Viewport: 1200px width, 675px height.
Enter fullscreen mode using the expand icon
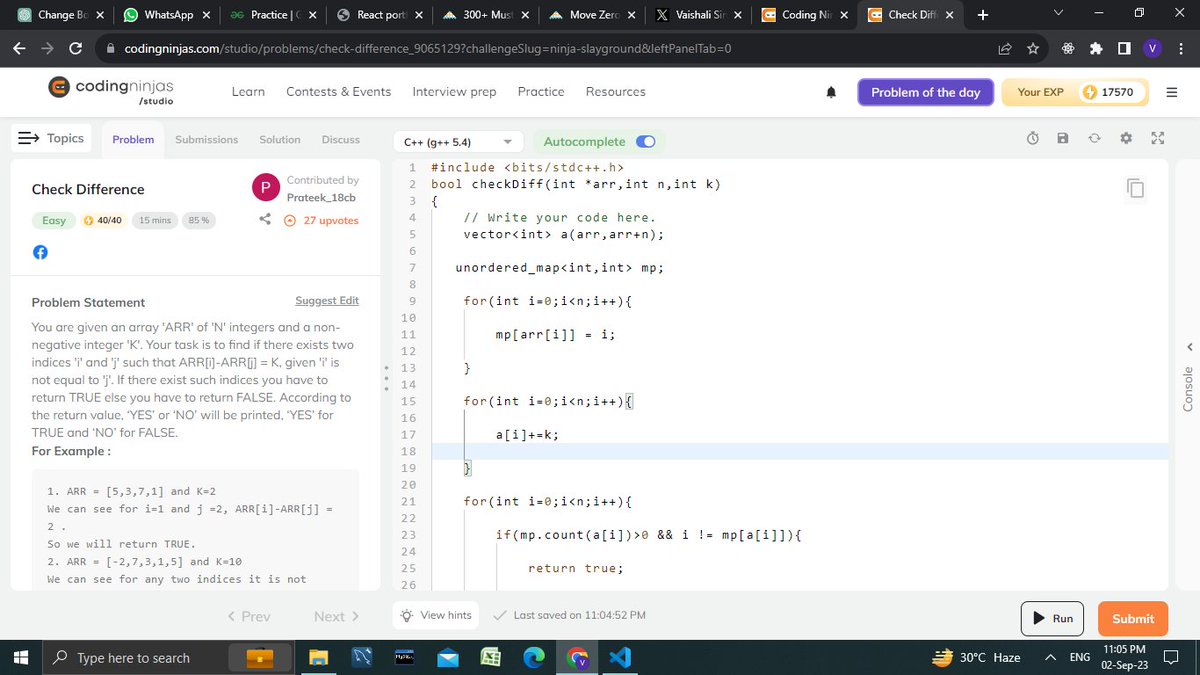[x=1158, y=138]
